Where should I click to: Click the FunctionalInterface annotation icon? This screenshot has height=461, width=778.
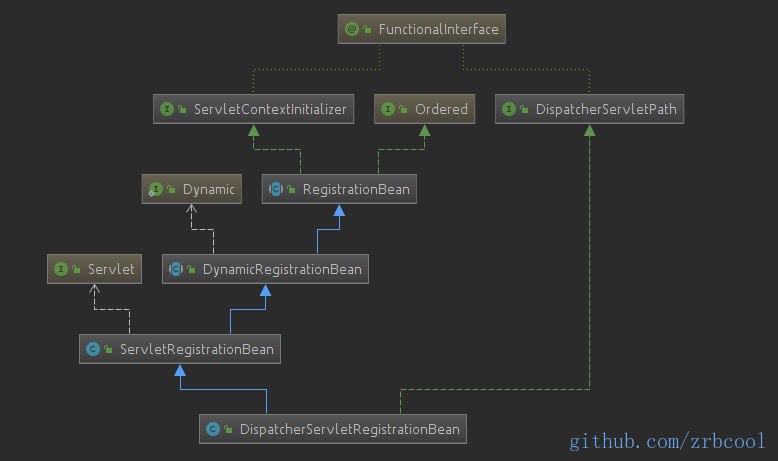coord(352,29)
